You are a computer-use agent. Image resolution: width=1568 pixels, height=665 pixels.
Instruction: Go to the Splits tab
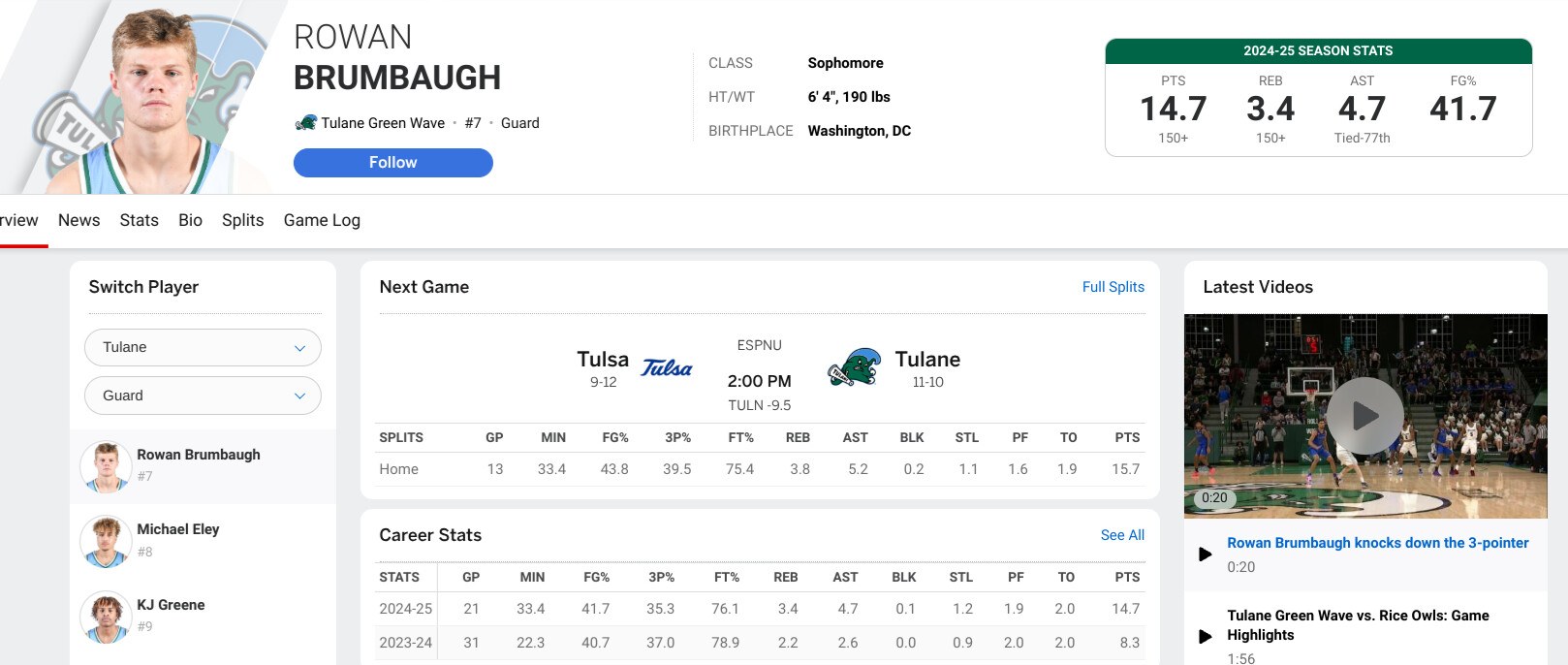point(242,220)
